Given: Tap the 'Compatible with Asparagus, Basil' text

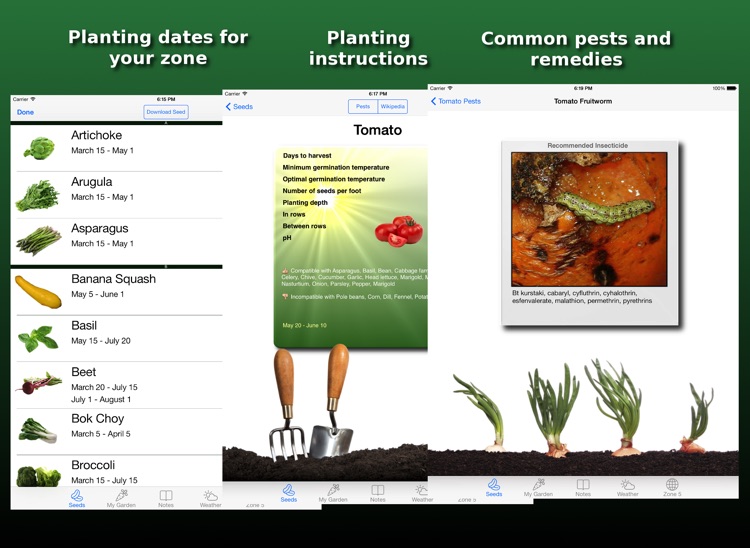Looking at the screenshot, I should click(354, 277).
